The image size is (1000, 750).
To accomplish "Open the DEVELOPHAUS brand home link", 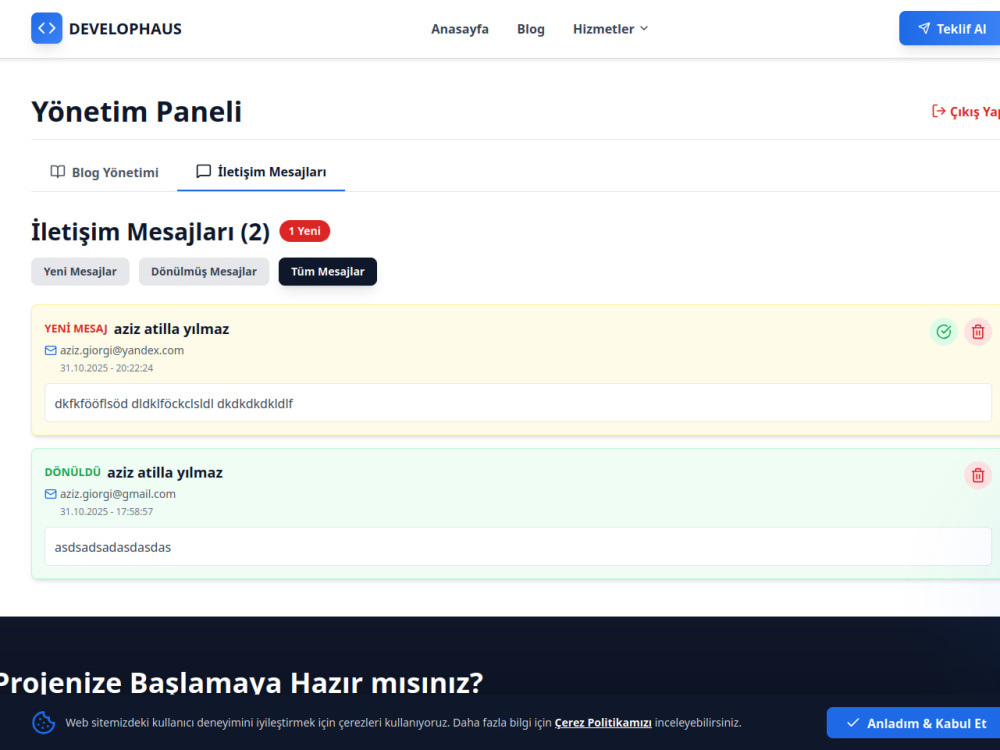I will [107, 29].
